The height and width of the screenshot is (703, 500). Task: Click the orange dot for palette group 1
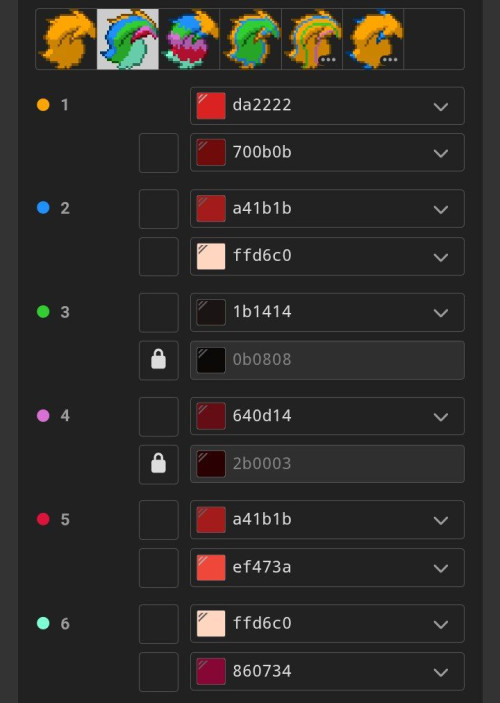(43, 105)
